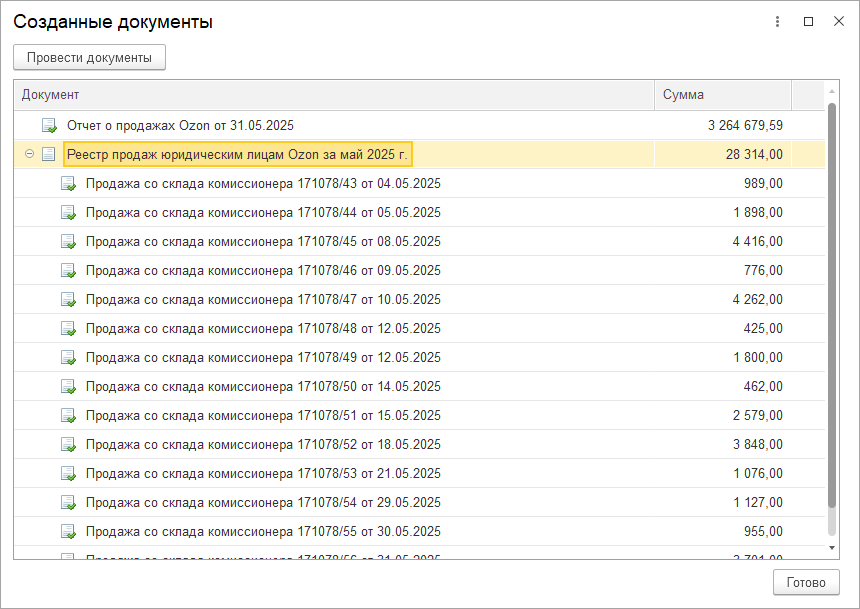860x609 pixels.
Task: Open the three-dot window options menu
Action: coord(777,22)
